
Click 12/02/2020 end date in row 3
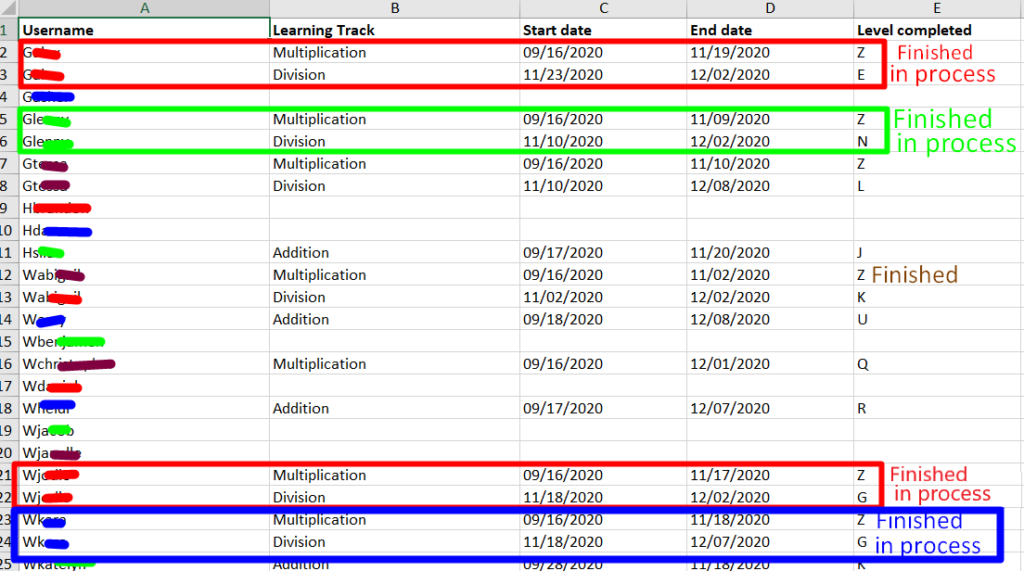tap(770, 74)
